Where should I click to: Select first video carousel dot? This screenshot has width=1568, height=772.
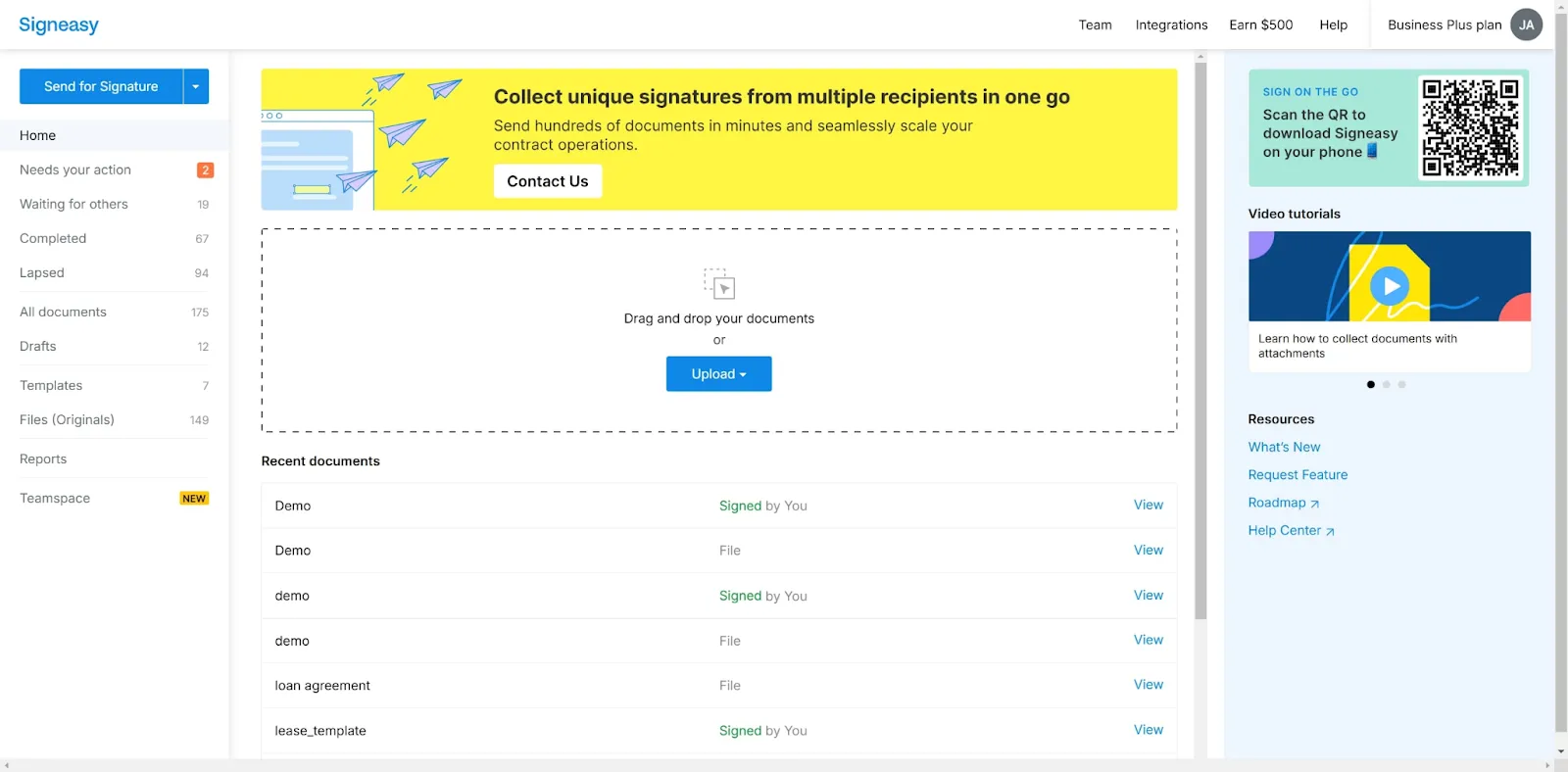point(1370,384)
